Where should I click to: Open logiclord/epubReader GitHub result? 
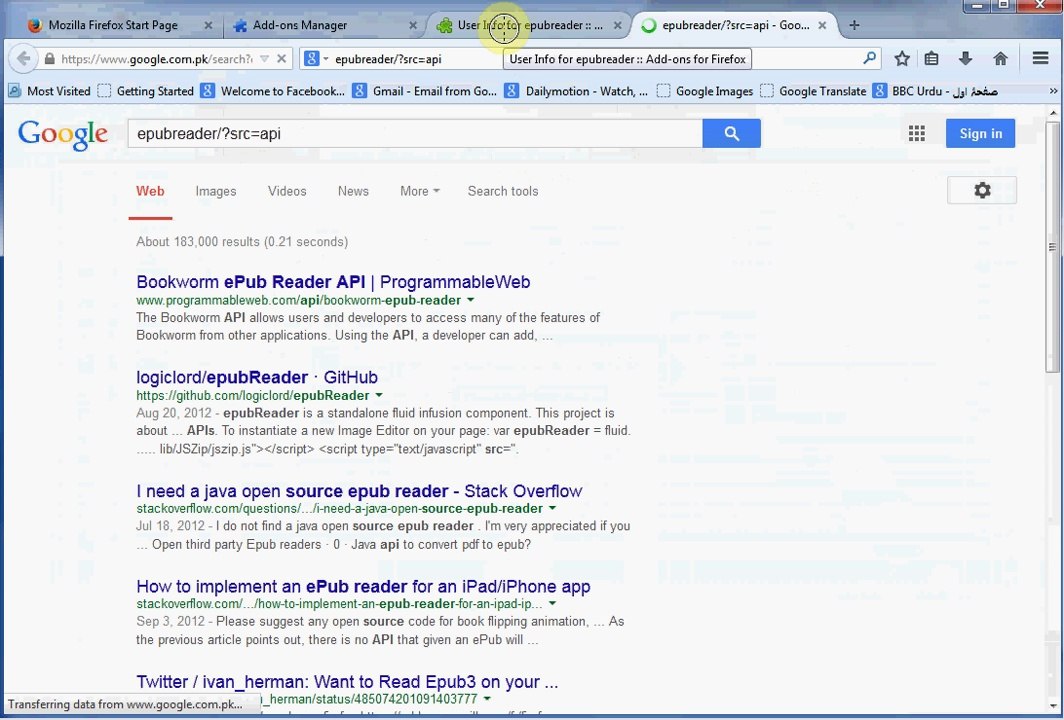point(257,377)
